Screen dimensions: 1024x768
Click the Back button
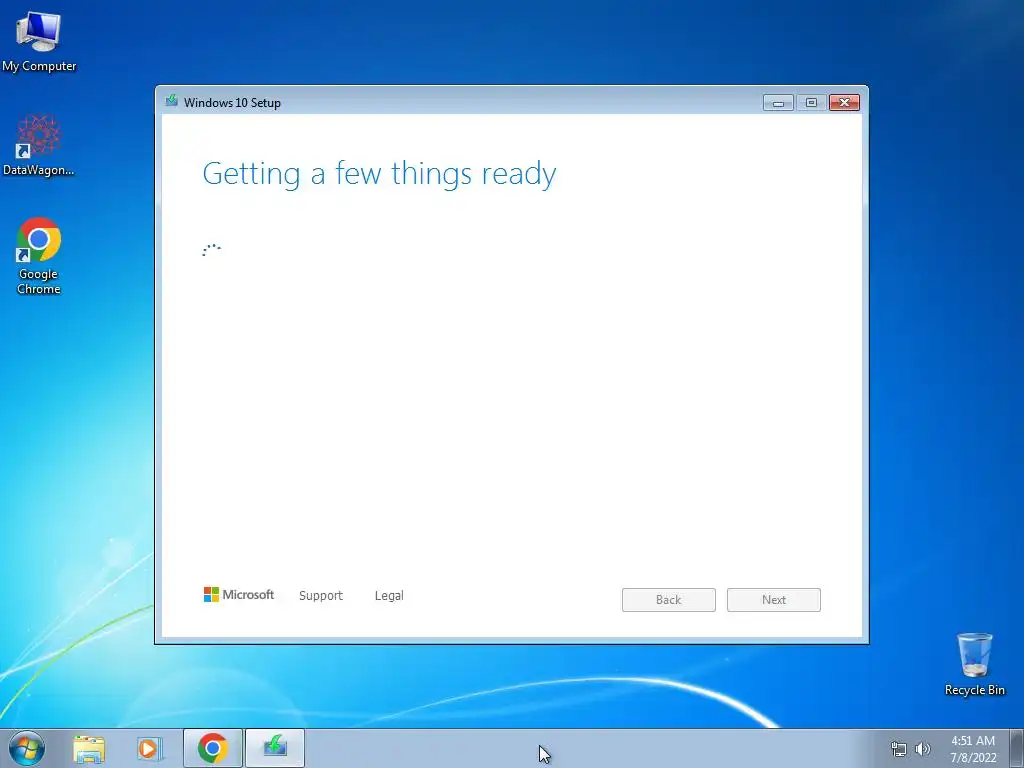pos(669,600)
